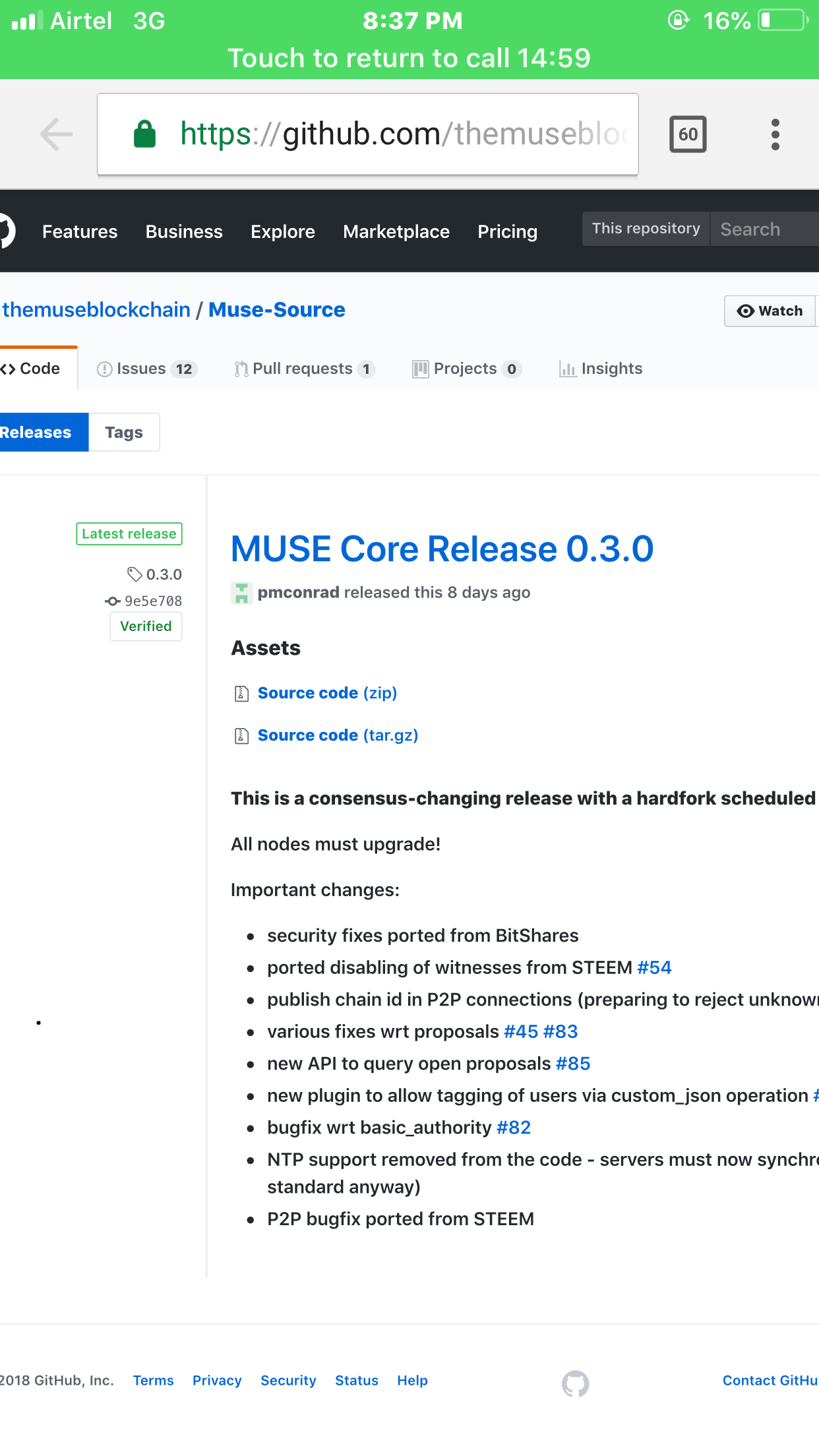819x1456 pixels.
Task: Open footer Terms link
Action: click(154, 1380)
